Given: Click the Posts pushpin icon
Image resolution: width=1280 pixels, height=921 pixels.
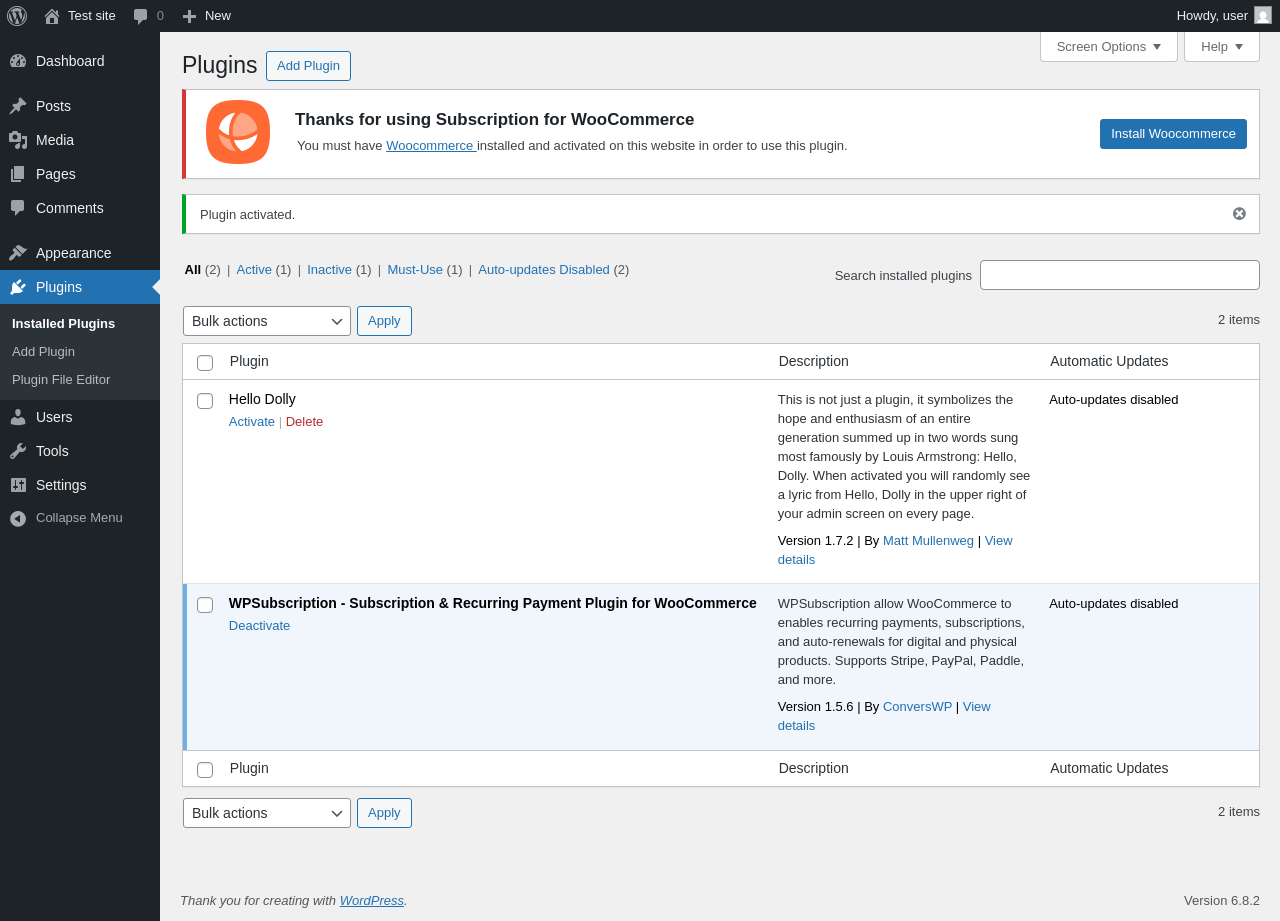Looking at the screenshot, I should pyautogui.click(x=18, y=106).
